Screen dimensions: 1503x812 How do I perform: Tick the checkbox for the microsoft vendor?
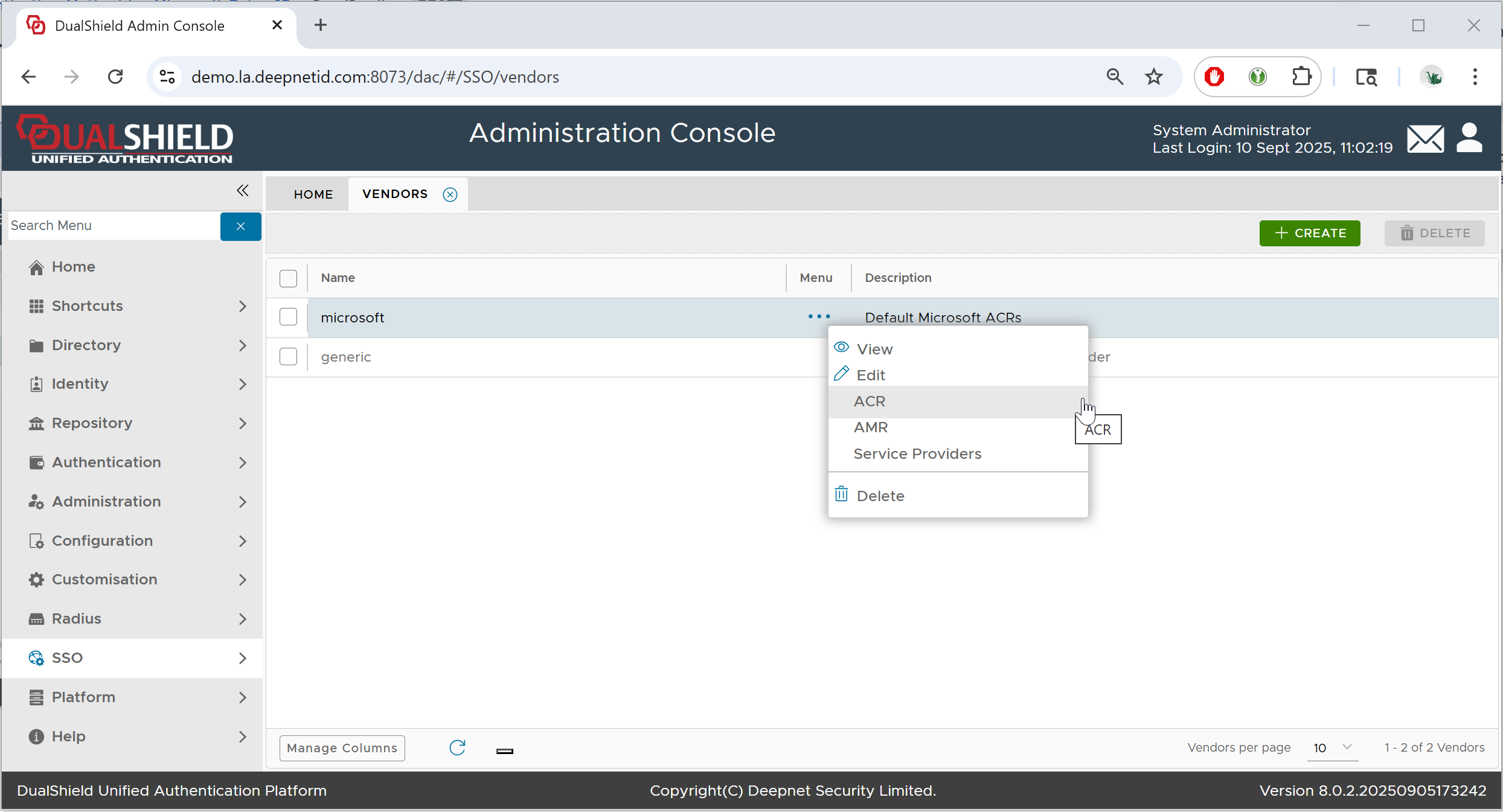[x=288, y=317]
